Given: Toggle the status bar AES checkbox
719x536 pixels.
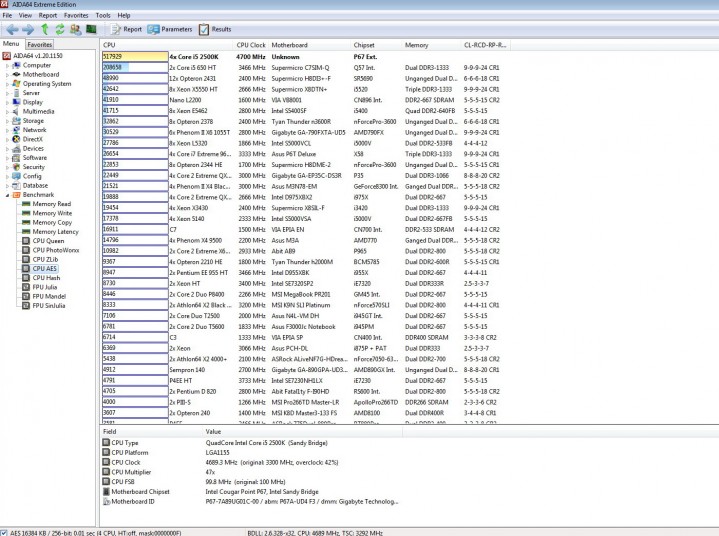Looking at the screenshot, I should pos(4,533).
